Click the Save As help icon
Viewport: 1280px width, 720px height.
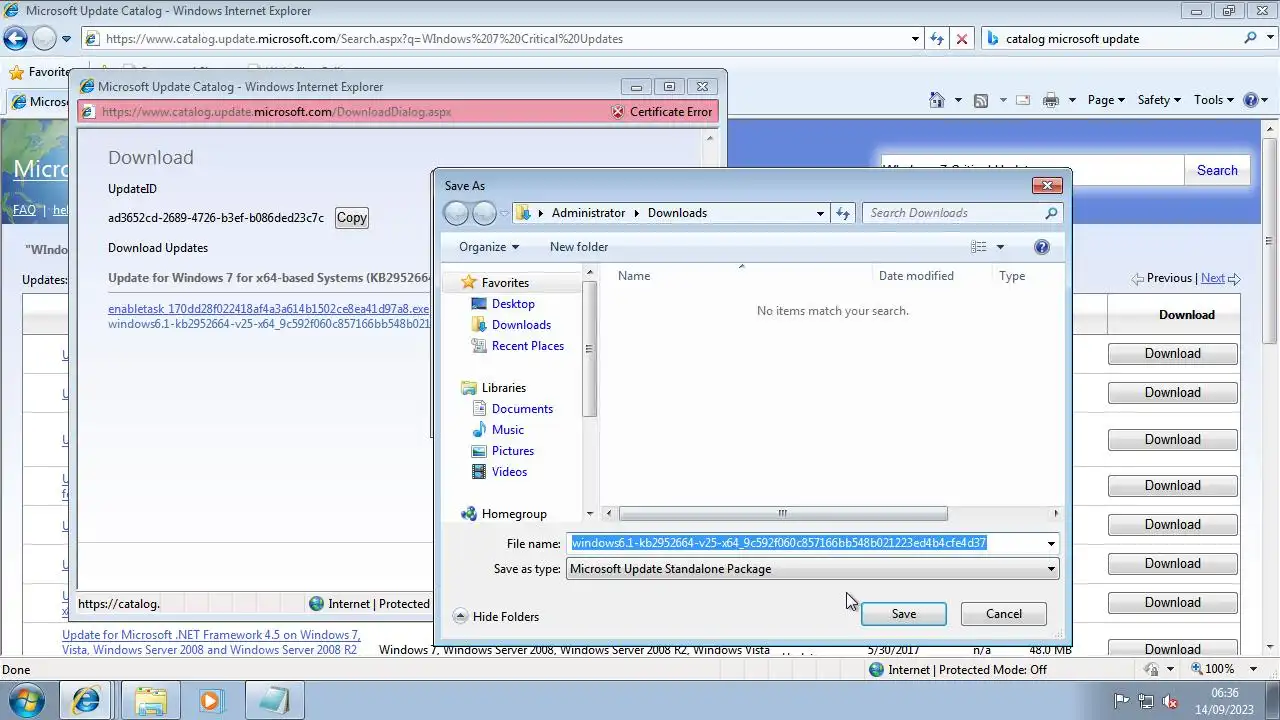tap(1041, 247)
